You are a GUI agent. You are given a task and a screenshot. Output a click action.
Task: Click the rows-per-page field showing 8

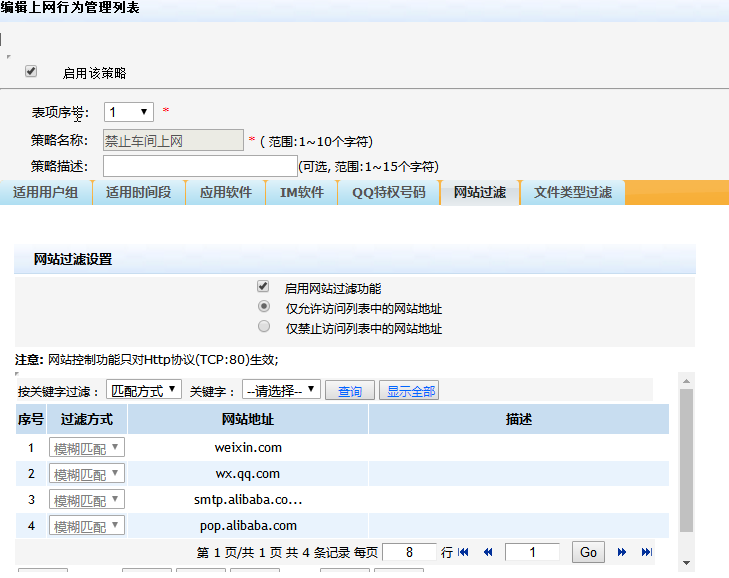point(409,552)
